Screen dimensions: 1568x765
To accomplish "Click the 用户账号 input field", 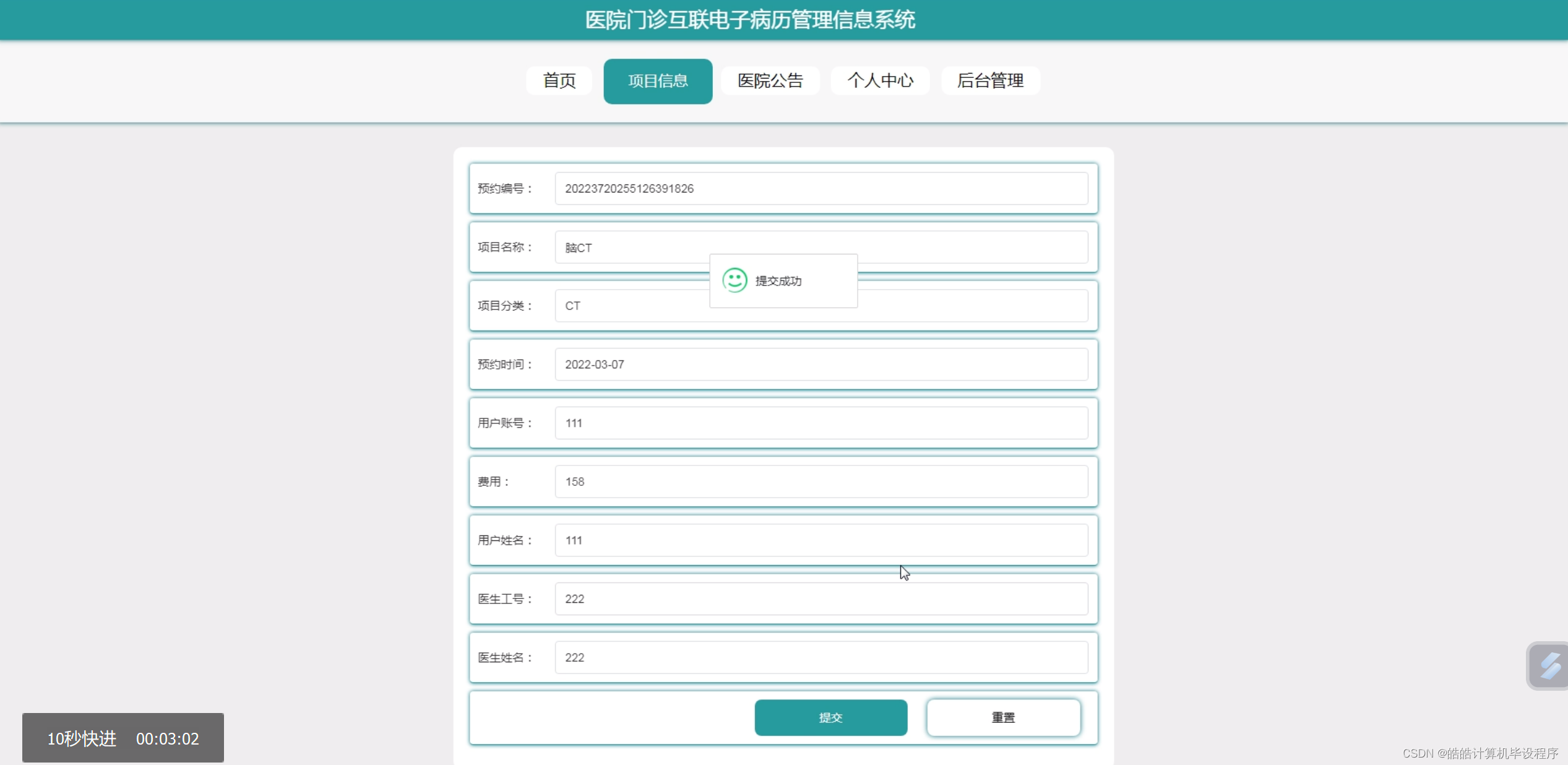I will 821,423.
